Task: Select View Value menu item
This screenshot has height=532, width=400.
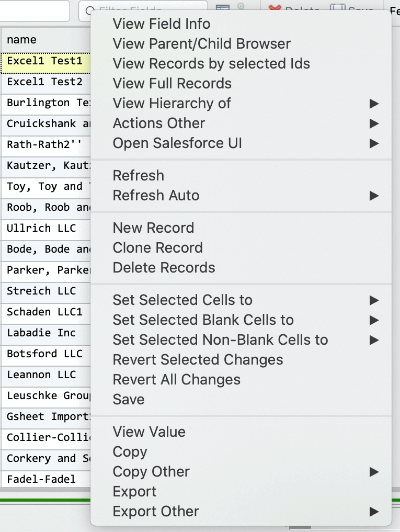Action: [241, 432]
